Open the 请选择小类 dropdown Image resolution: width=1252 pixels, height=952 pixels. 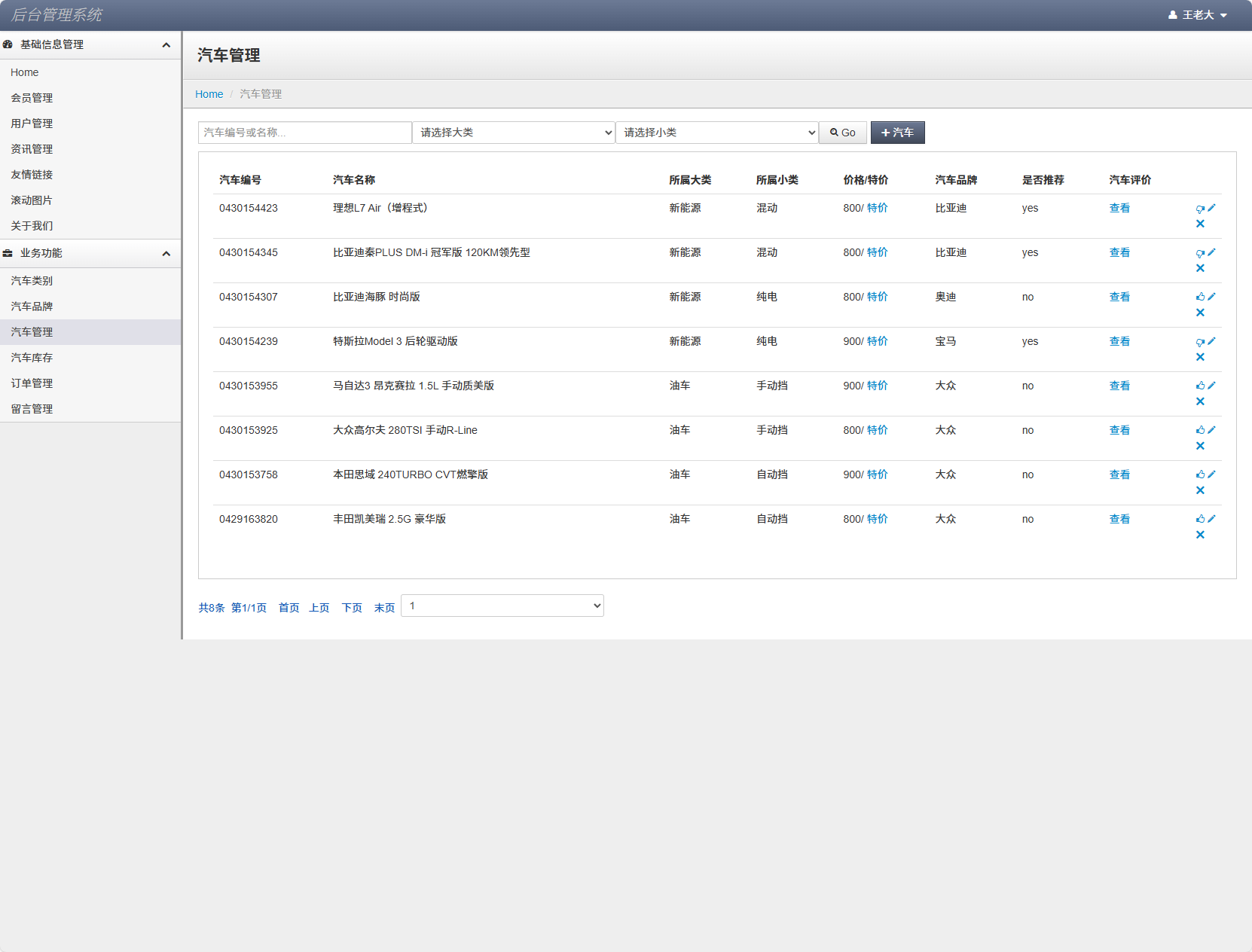pyautogui.click(x=717, y=133)
